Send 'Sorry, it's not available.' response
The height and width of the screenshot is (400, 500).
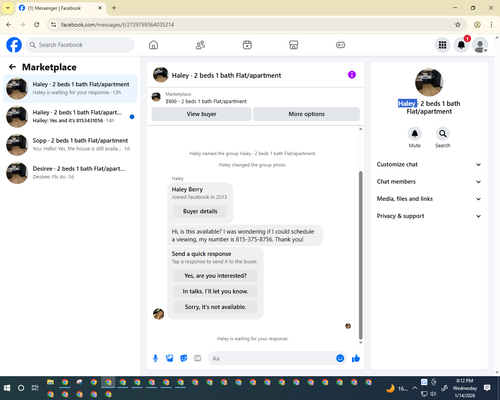(x=215, y=307)
